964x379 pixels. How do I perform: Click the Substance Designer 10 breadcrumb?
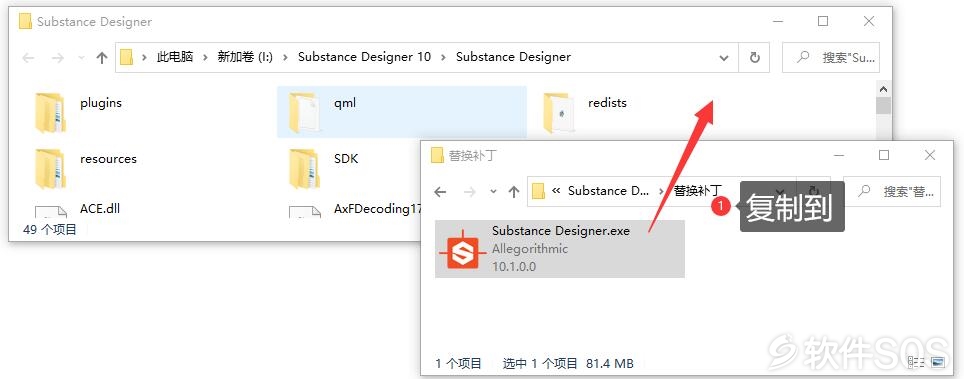pos(365,57)
